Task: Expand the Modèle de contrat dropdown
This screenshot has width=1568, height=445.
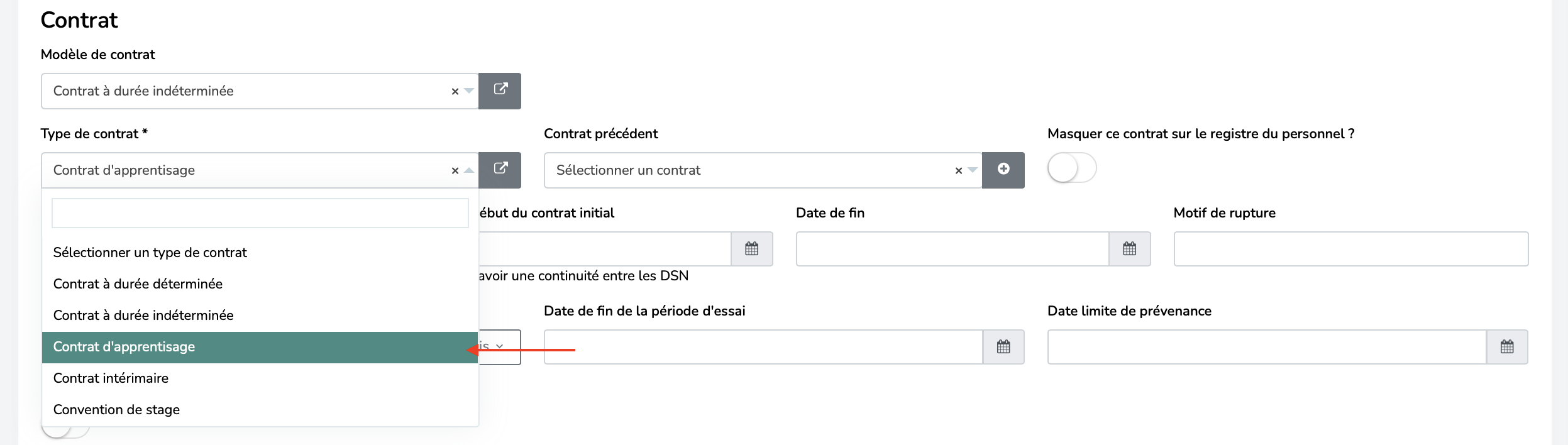Action: click(x=469, y=91)
